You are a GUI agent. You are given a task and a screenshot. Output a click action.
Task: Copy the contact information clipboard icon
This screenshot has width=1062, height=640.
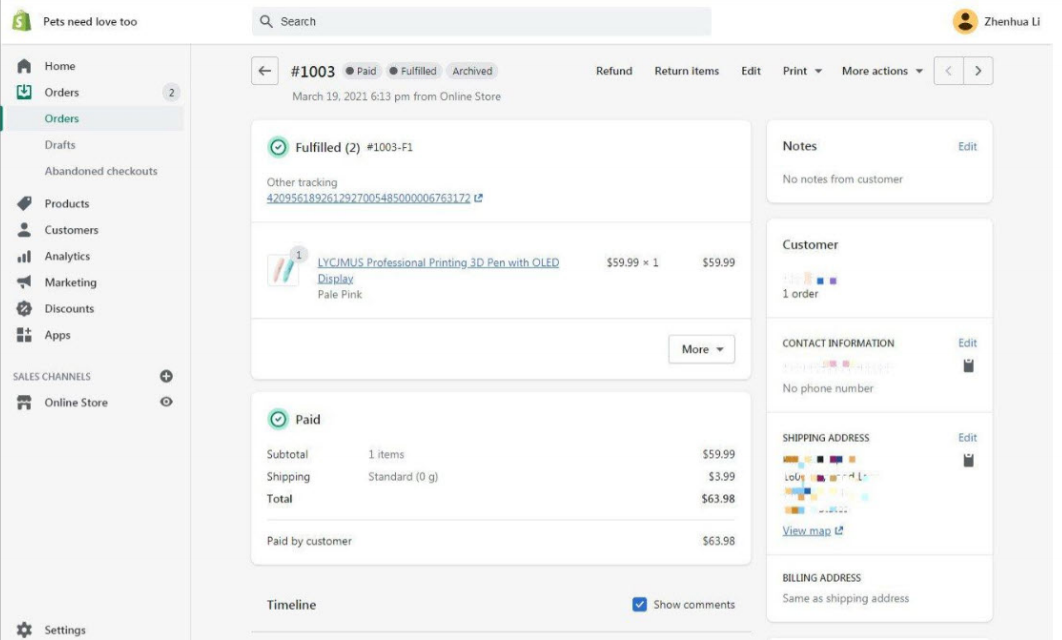point(968,366)
